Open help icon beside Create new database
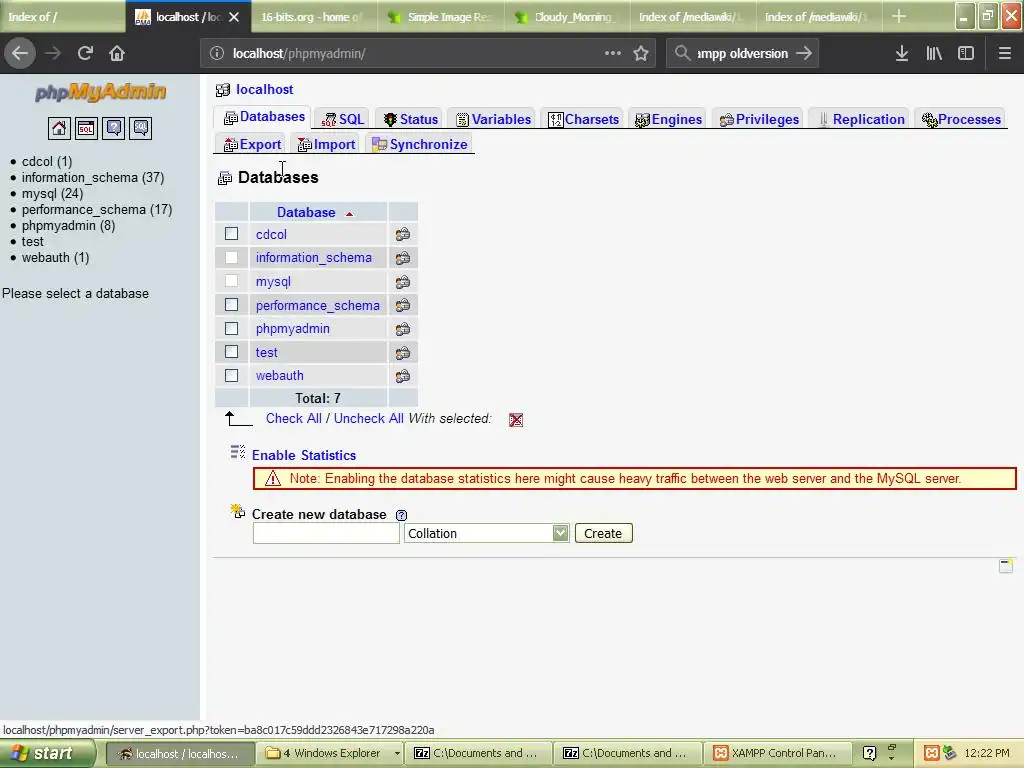This screenshot has width=1024, height=768. (402, 515)
